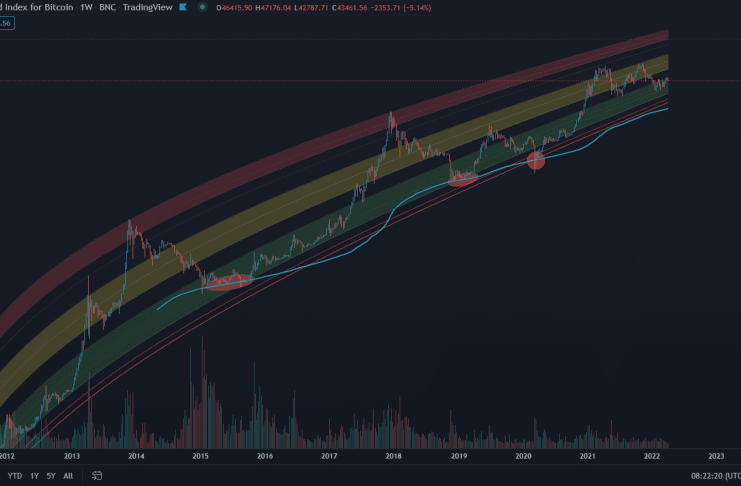Screen dimensions: 741x486
Task: Set the chart range to 5Y
Action: coord(51,476)
